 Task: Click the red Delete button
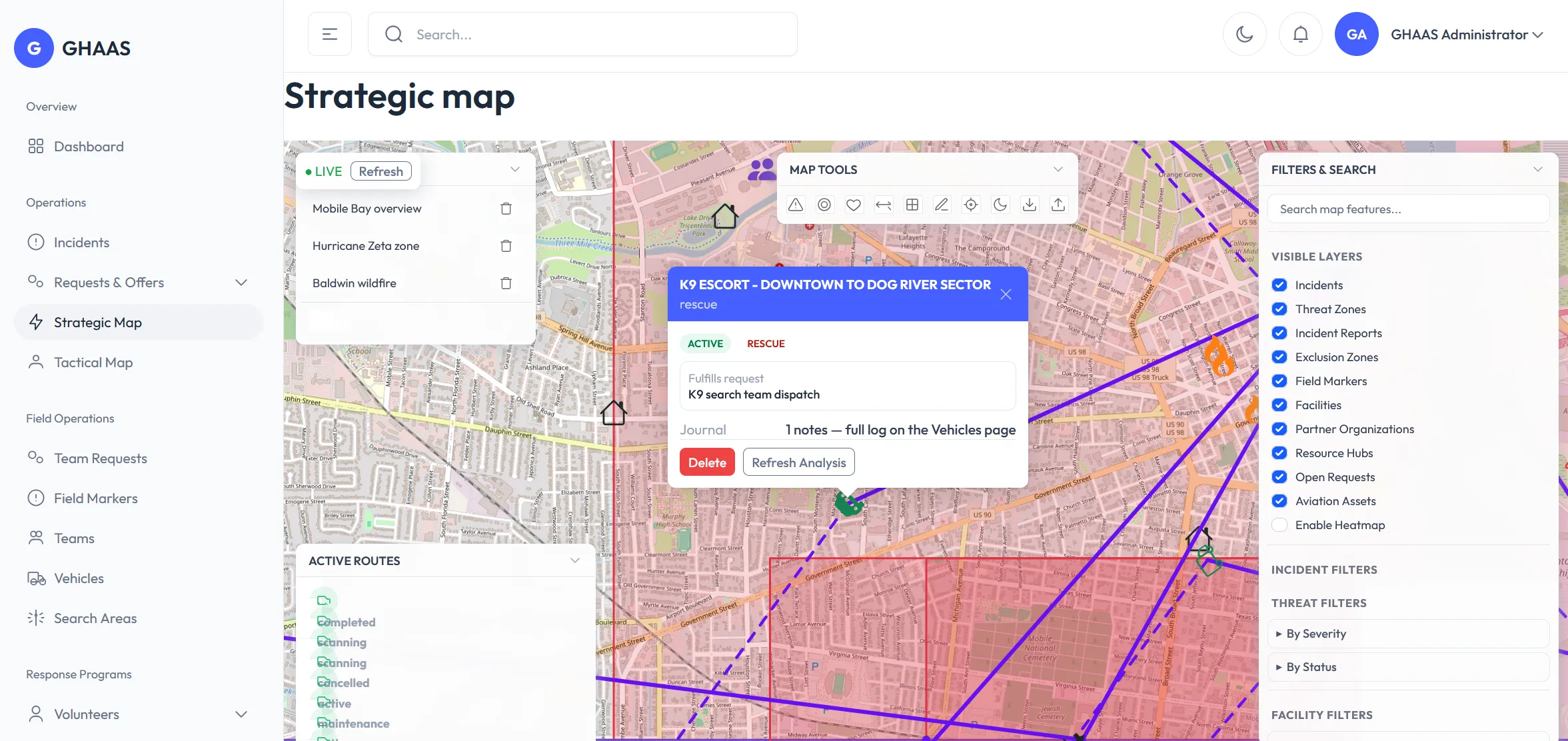point(707,462)
